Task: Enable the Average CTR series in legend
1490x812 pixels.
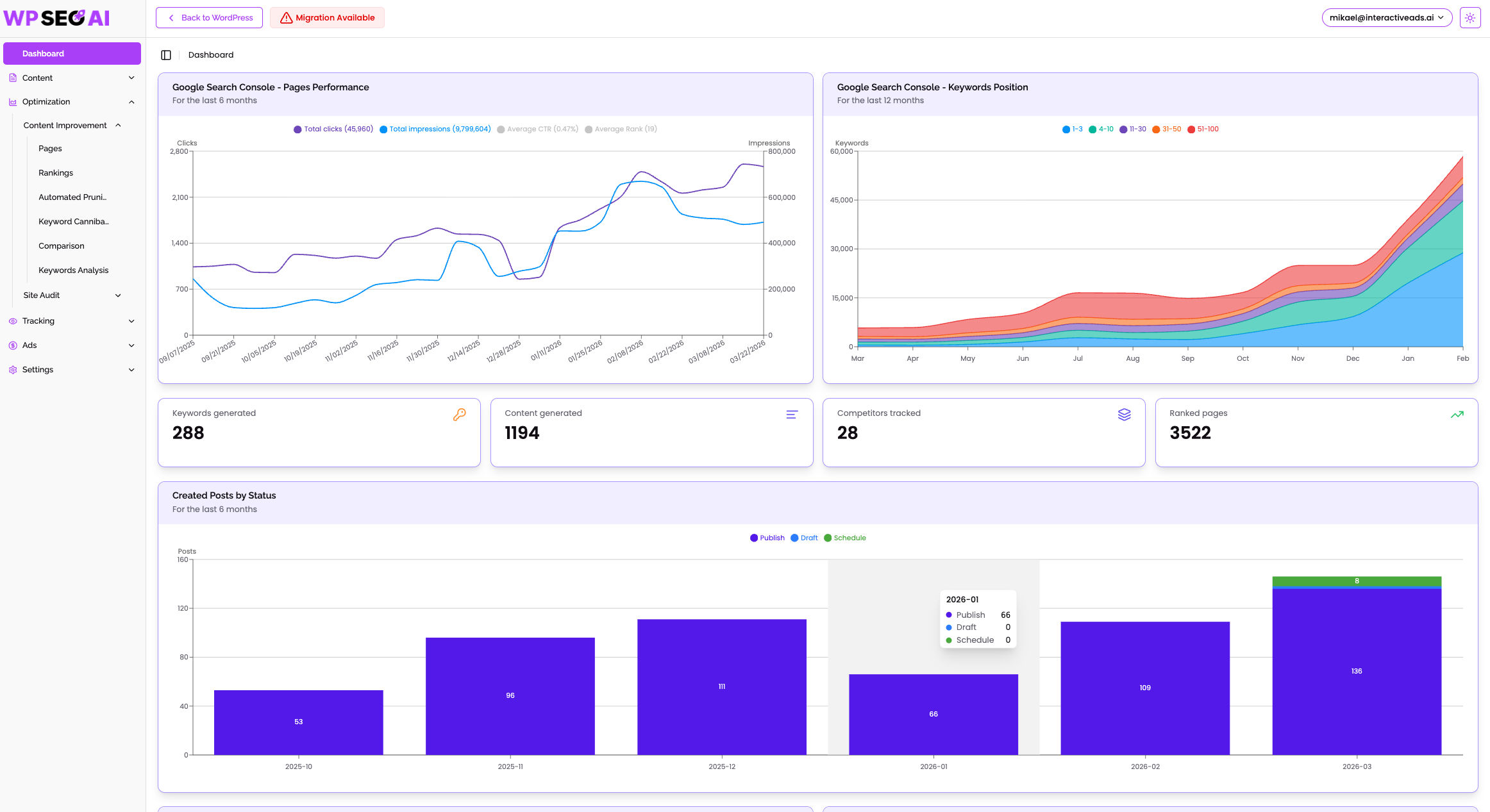Action: click(537, 129)
